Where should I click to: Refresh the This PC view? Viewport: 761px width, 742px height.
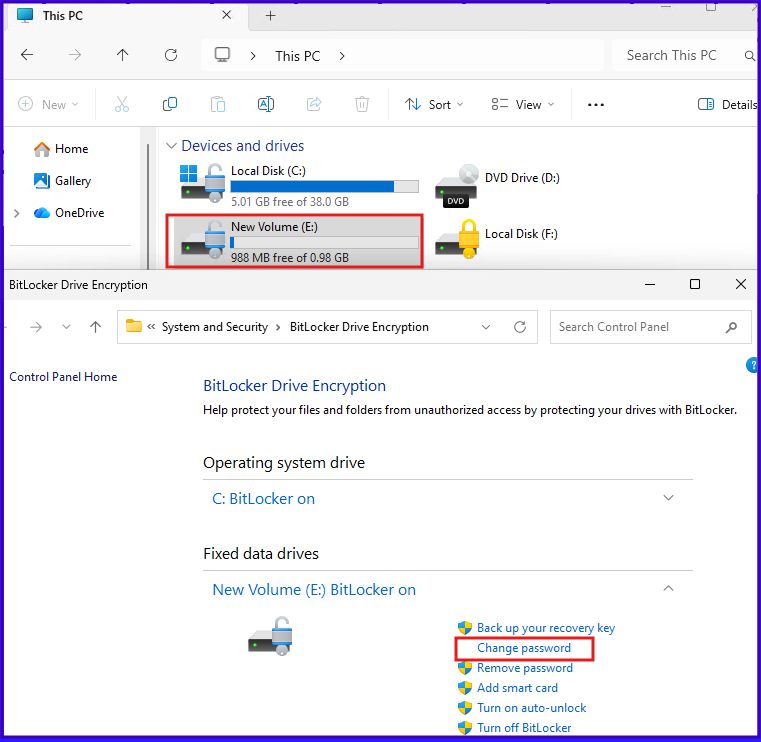pyautogui.click(x=171, y=56)
